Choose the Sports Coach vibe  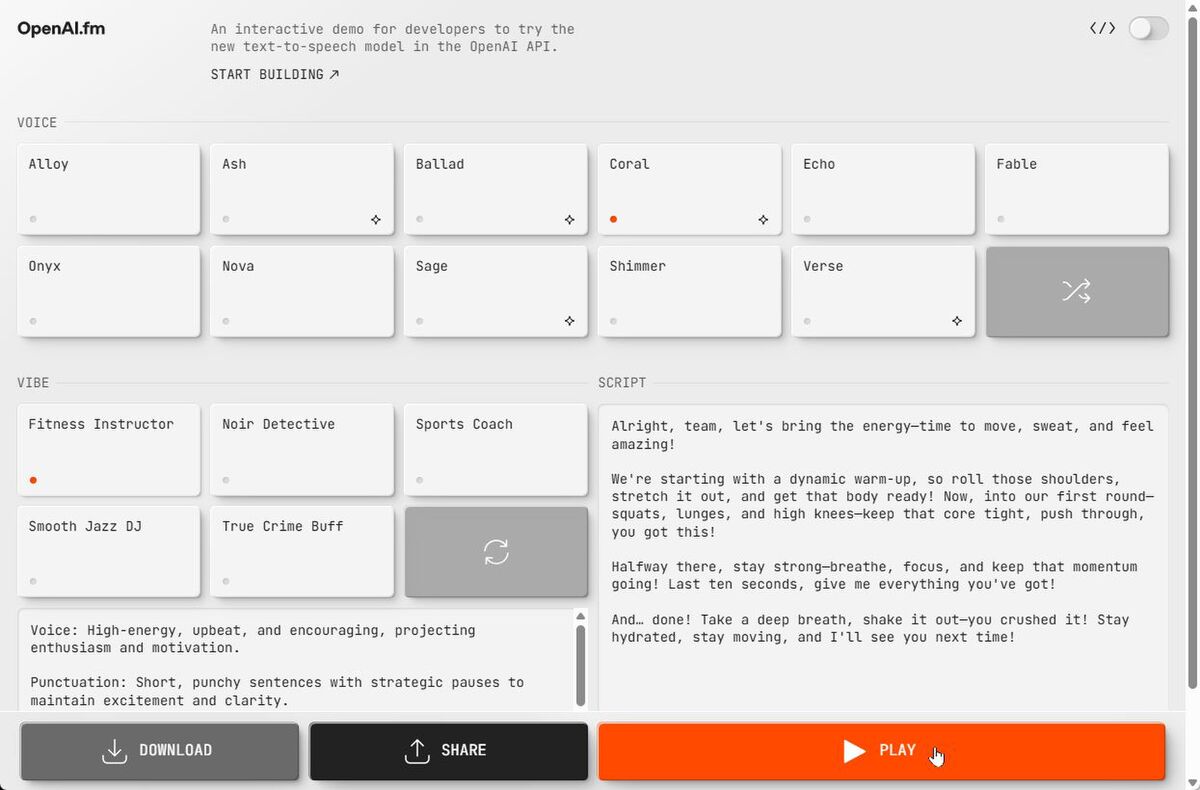[495, 449]
